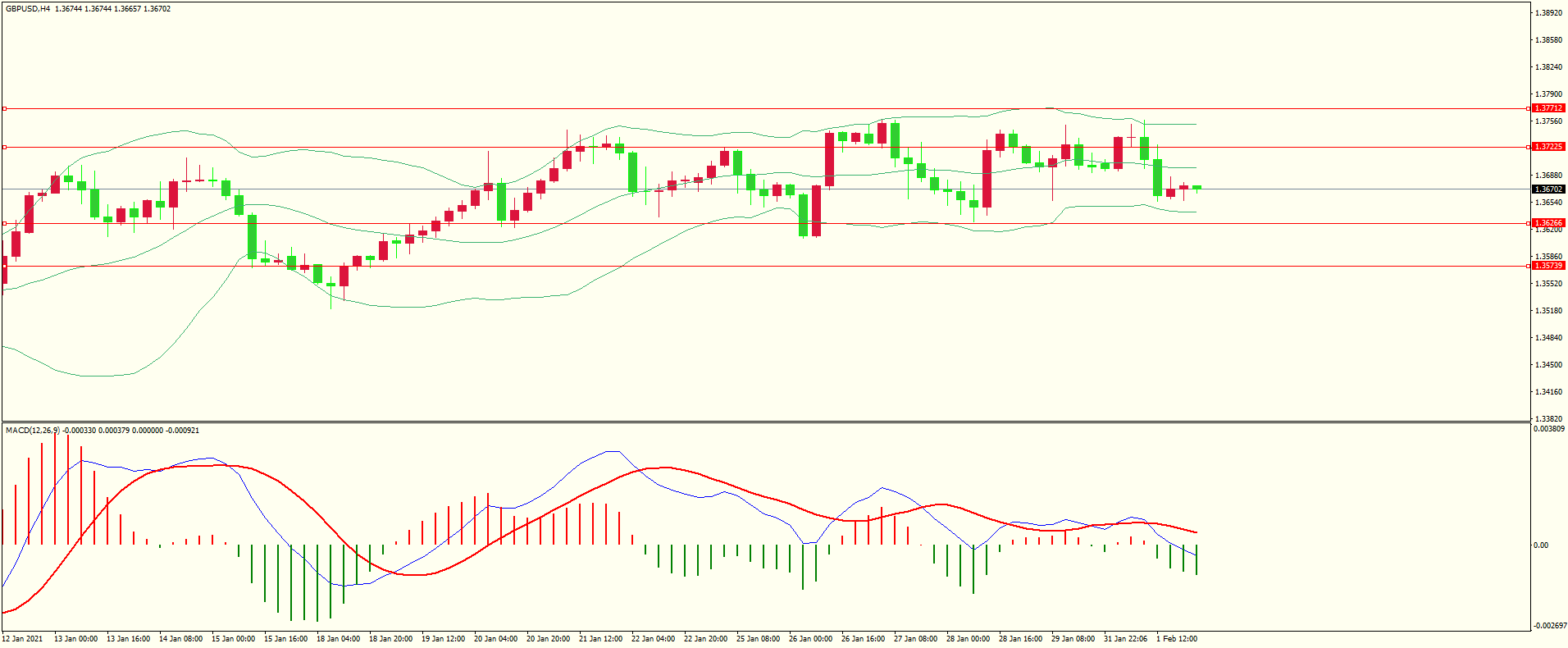Screen dimensions: 1568x648
Task: Click the 1.38920 value on the price scale
Action: (1548, 13)
